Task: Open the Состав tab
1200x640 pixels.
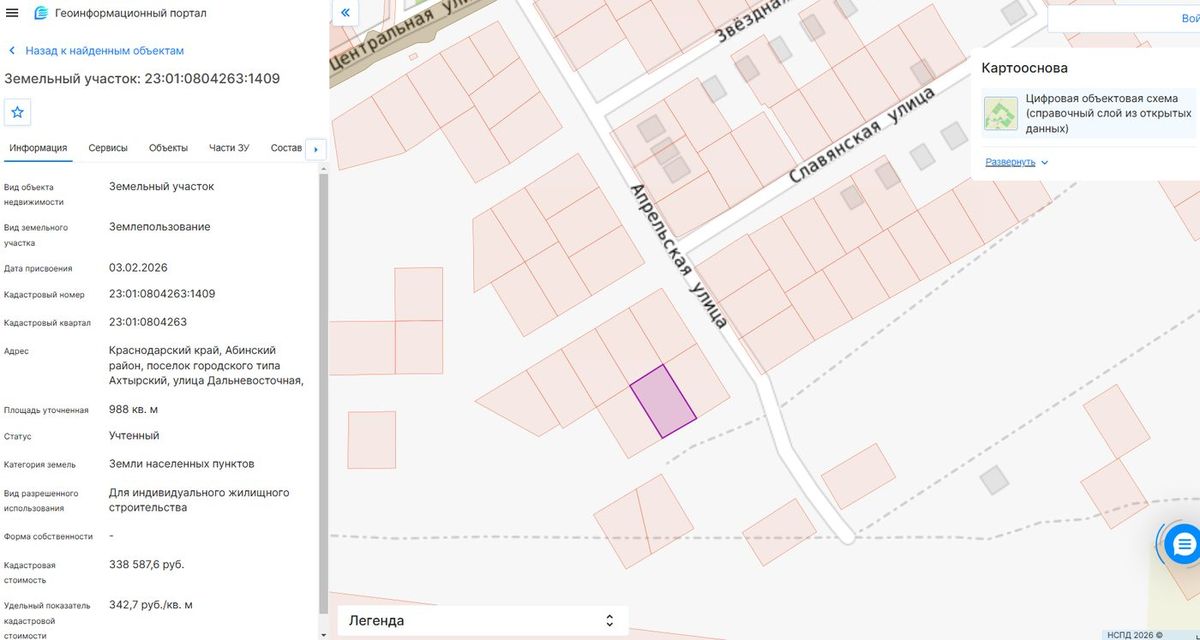Action: coord(286,148)
